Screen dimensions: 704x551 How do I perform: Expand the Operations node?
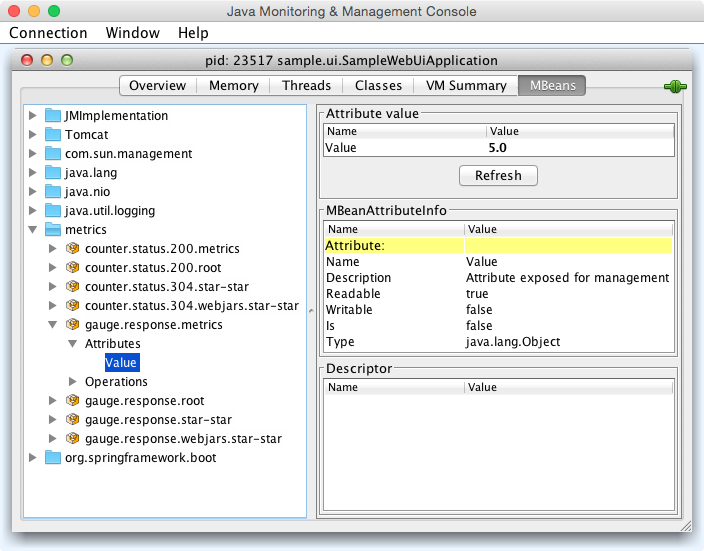(x=73, y=382)
